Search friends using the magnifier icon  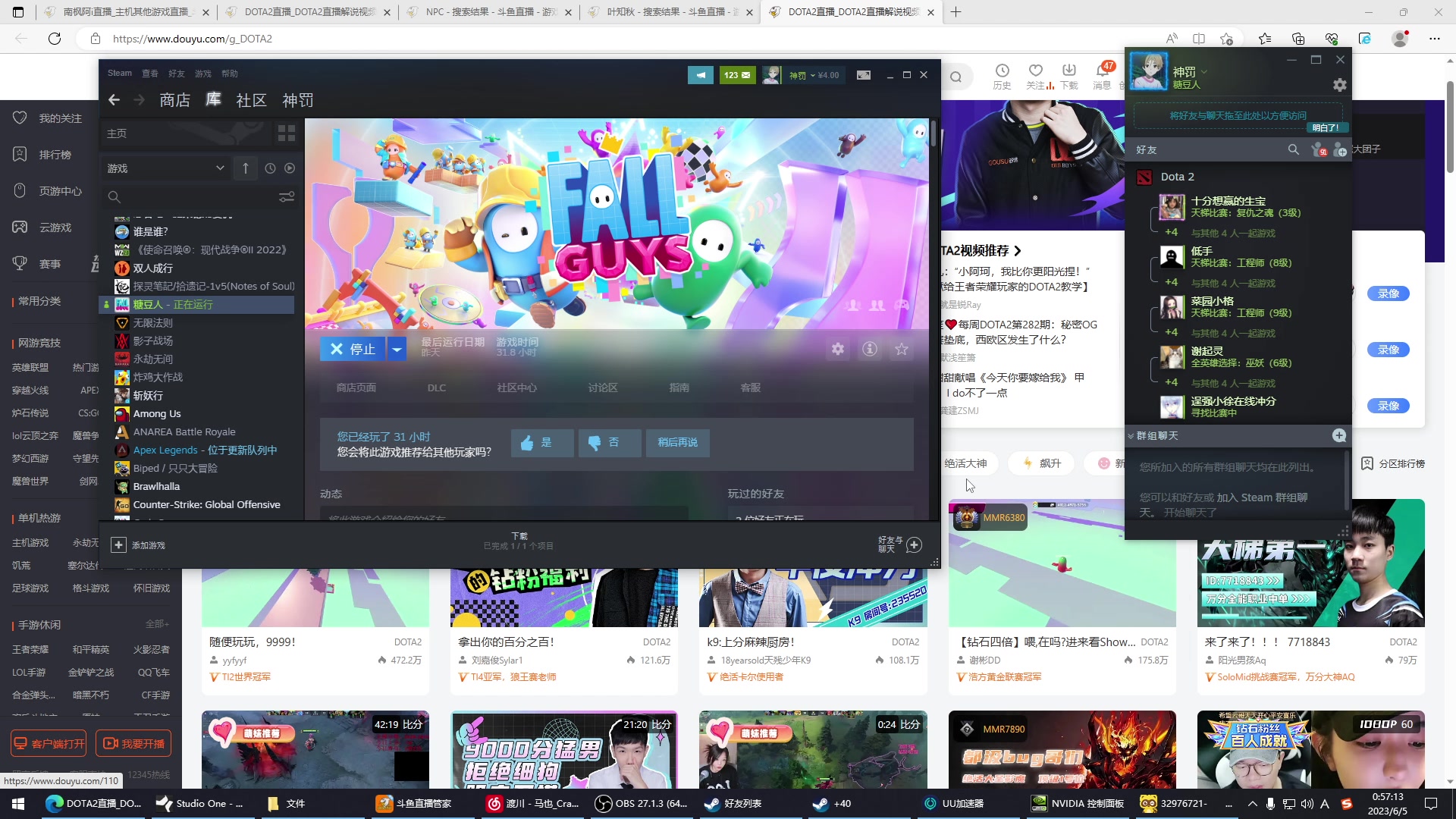1294,149
